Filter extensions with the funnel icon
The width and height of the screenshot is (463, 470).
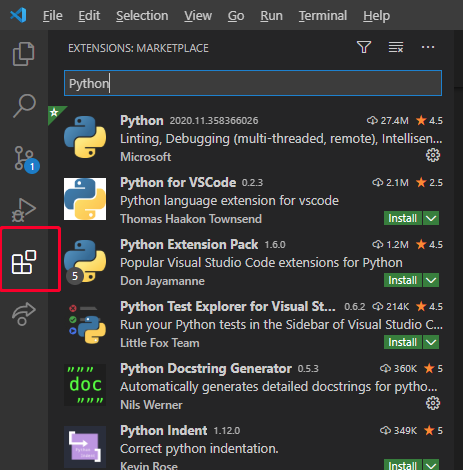364,47
